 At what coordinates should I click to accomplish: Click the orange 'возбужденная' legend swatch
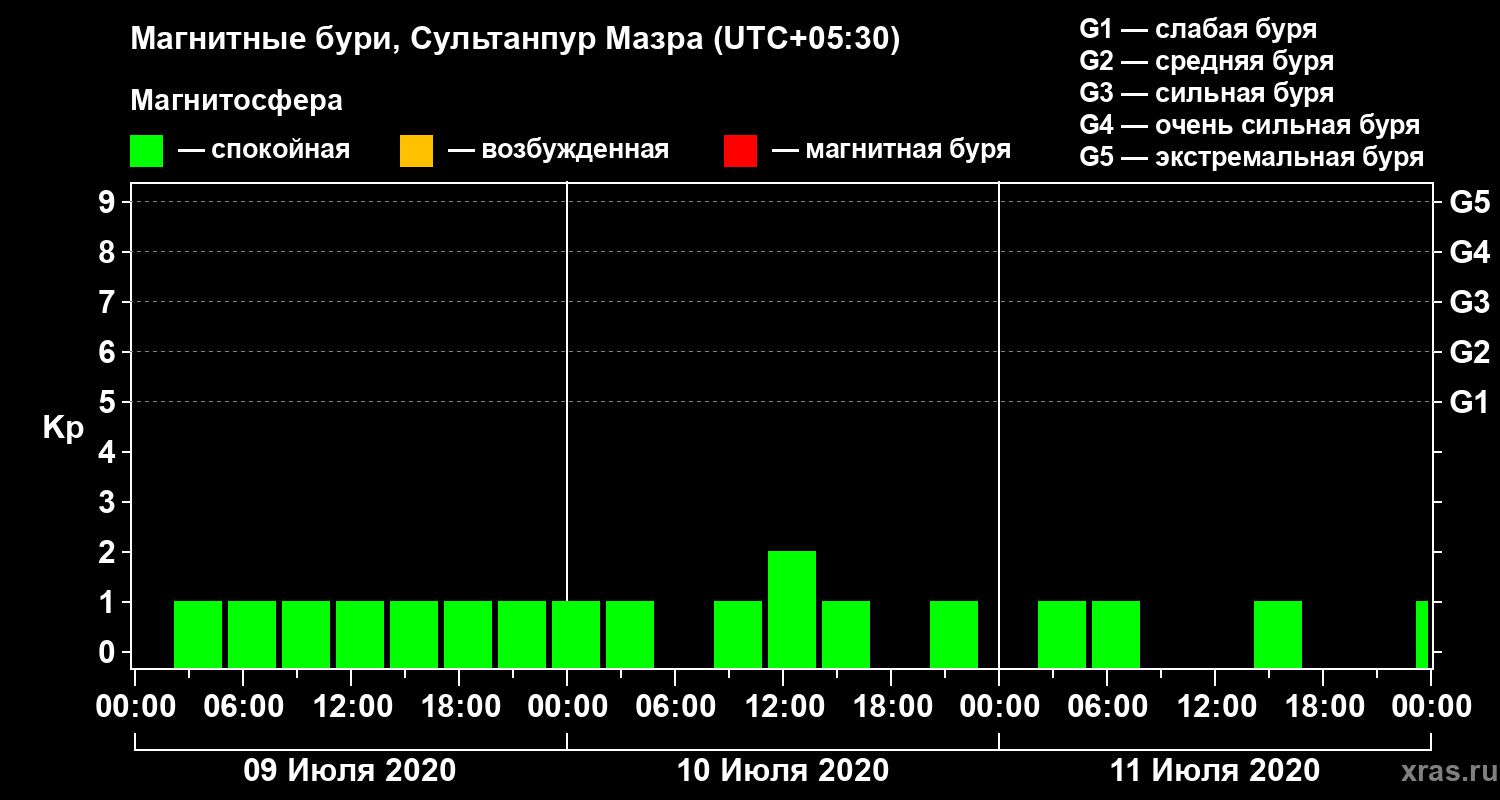pyautogui.click(x=416, y=151)
